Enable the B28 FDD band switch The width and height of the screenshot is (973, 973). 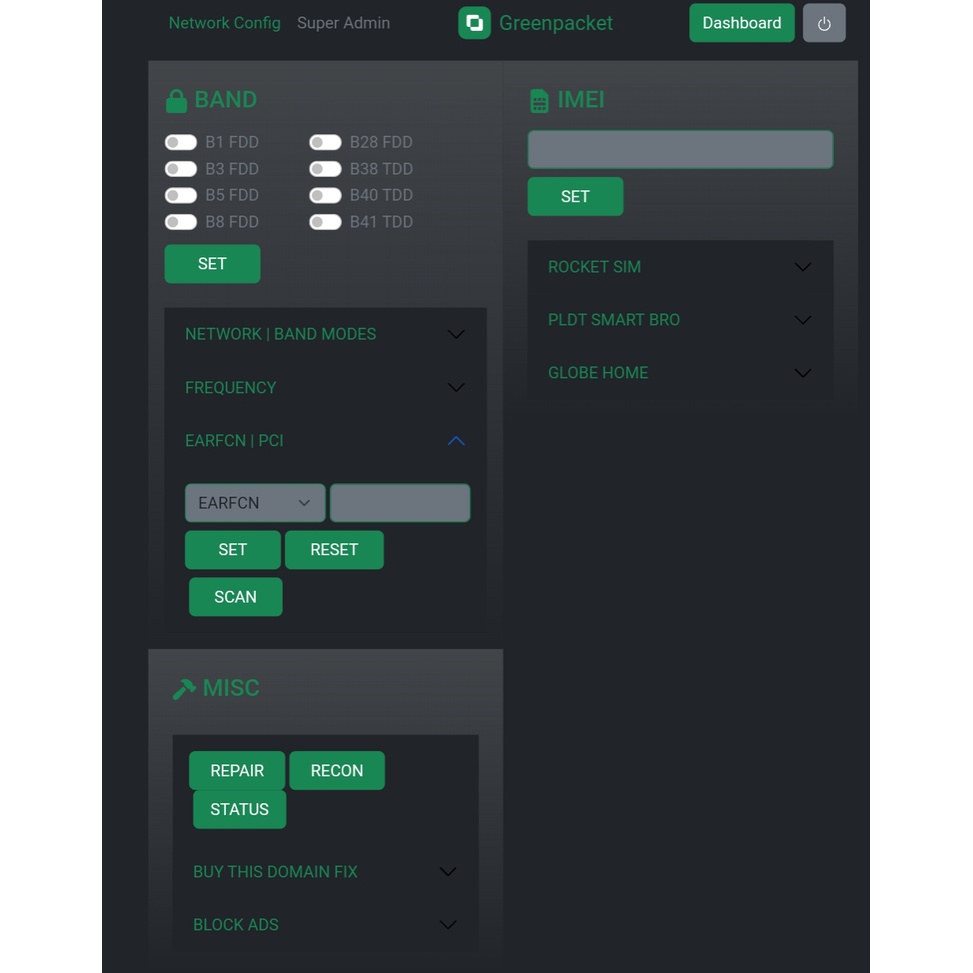tap(325, 142)
